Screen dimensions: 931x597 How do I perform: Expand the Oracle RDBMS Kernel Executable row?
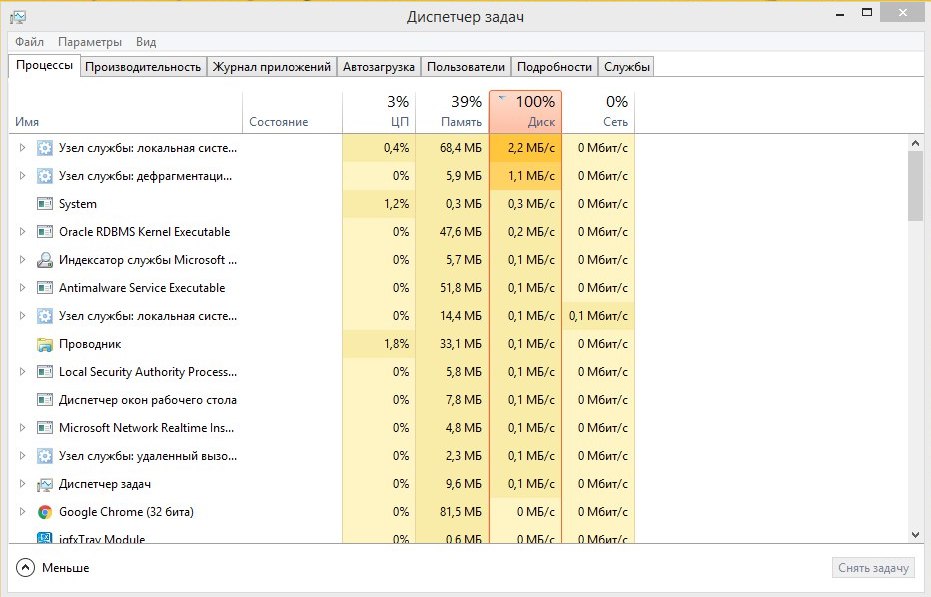pos(22,232)
